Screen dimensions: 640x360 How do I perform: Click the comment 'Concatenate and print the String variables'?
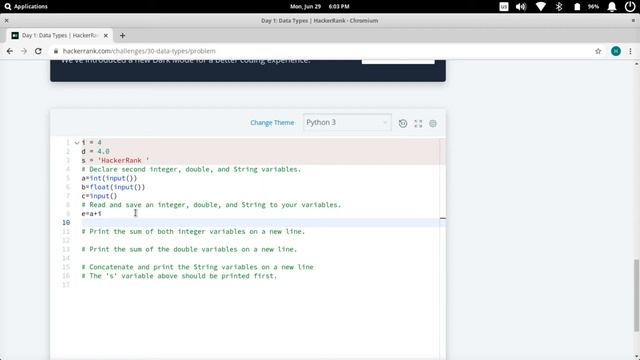click(198, 267)
